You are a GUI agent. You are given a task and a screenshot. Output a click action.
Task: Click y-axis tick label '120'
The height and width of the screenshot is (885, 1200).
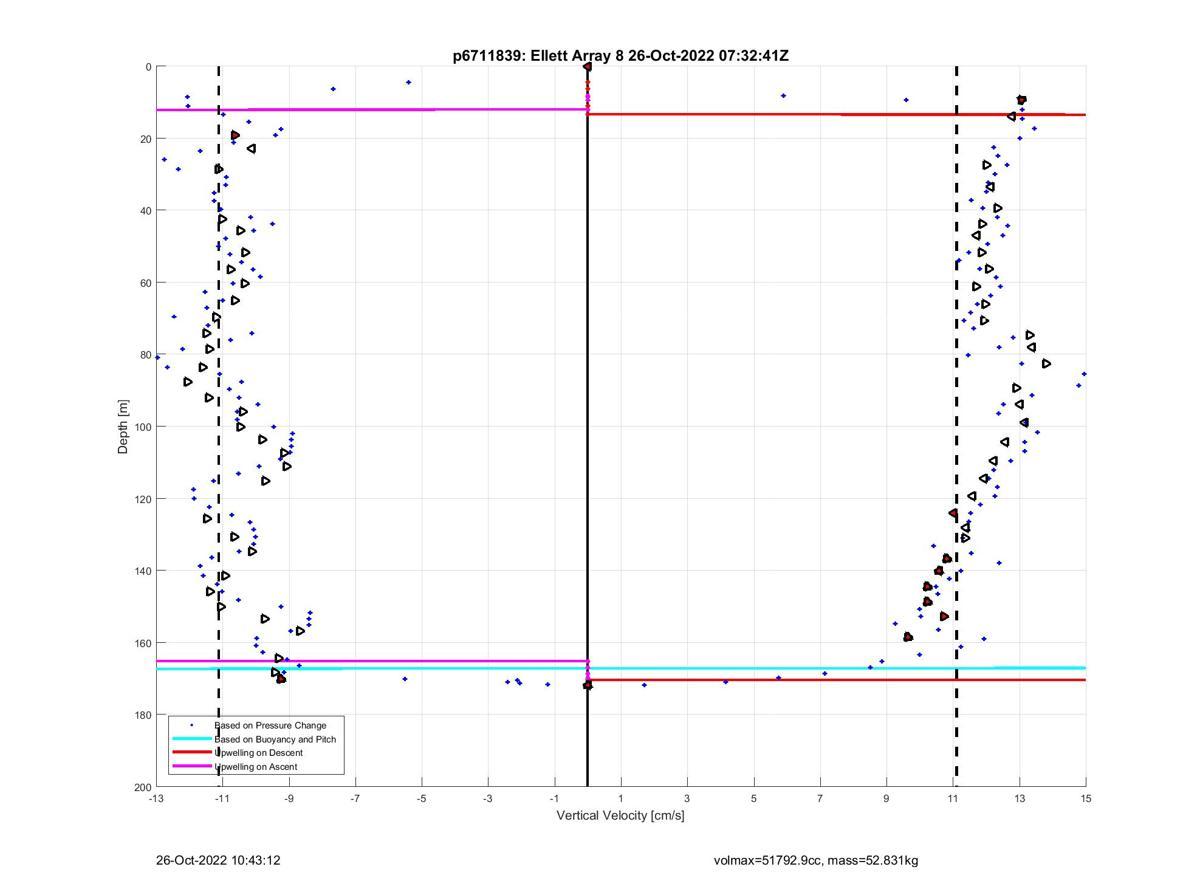142,499
